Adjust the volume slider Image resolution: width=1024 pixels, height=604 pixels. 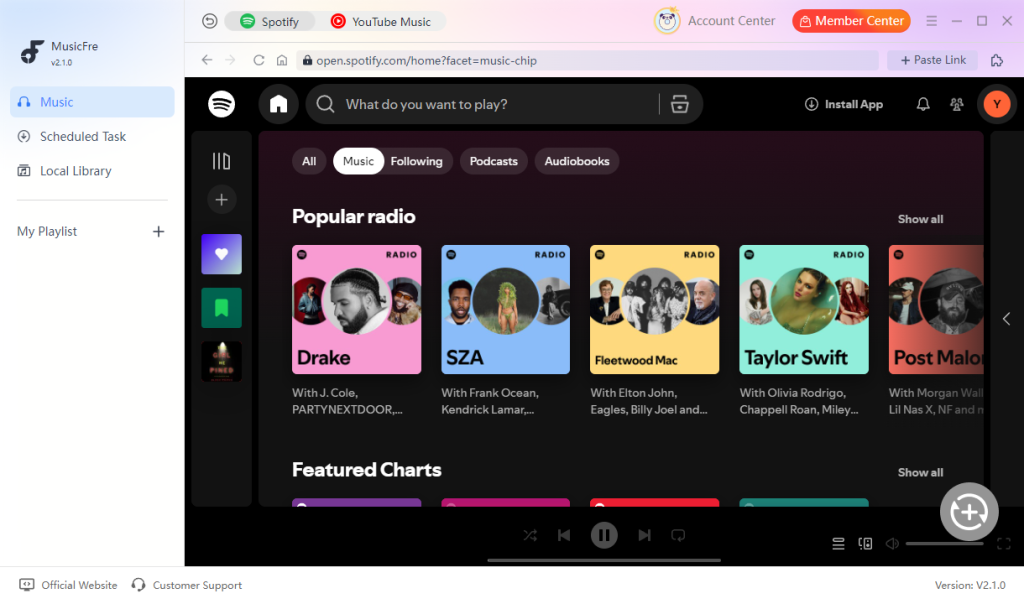click(x=944, y=543)
